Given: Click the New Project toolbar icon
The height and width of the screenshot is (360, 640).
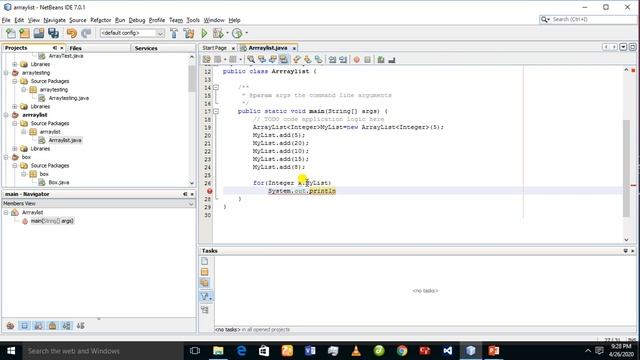Looking at the screenshot, I should coord(24,33).
